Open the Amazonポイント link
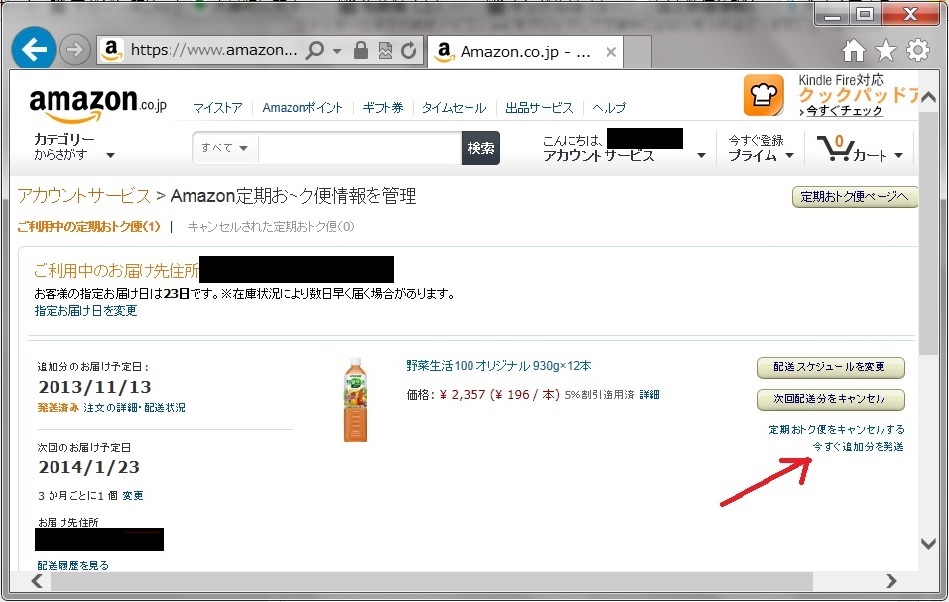Image resolution: width=949 pixels, height=602 pixels. tap(302, 108)
